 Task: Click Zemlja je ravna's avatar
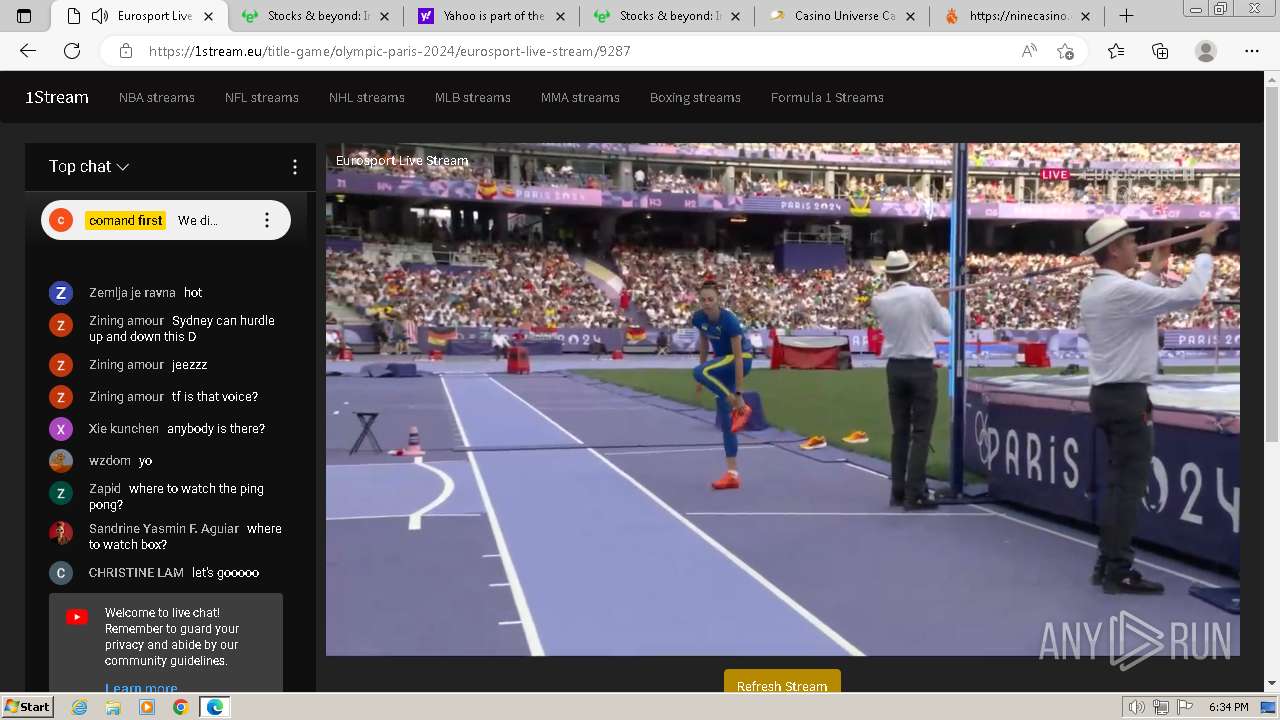coord(61,293)
